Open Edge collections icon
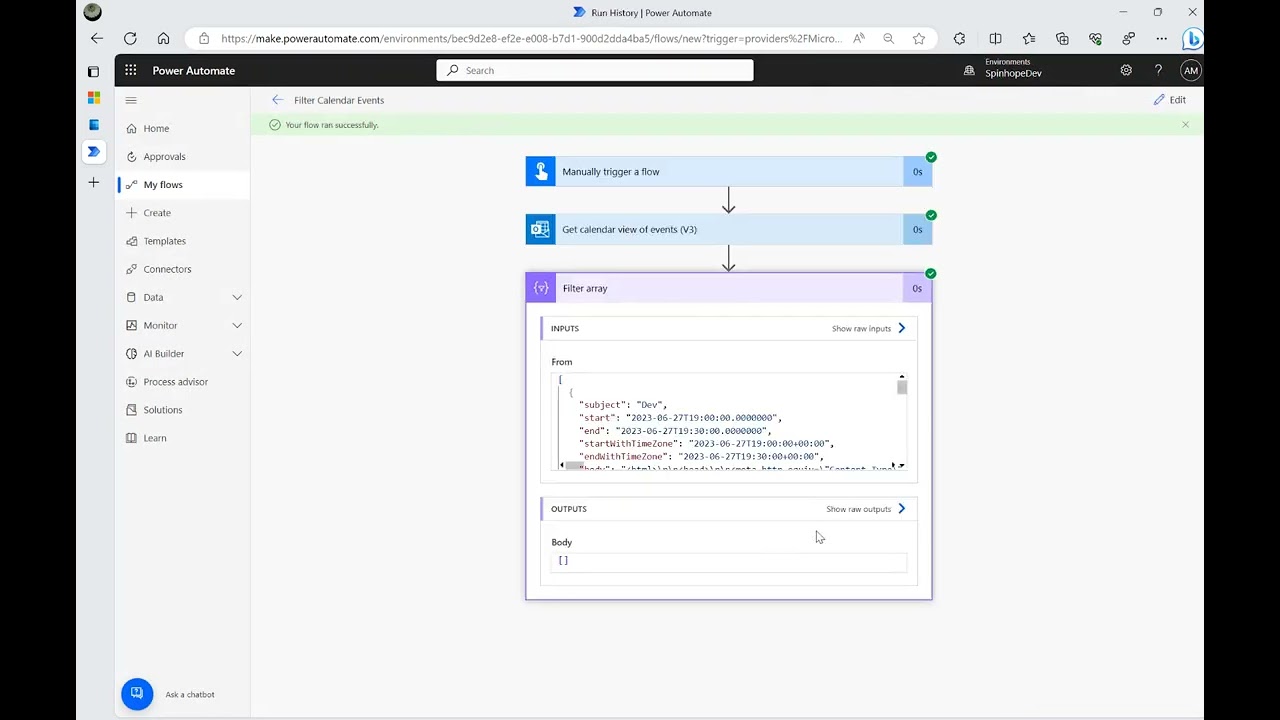Image resolution: width=1280 pixels, height=720 pixels. (1062, 38)
